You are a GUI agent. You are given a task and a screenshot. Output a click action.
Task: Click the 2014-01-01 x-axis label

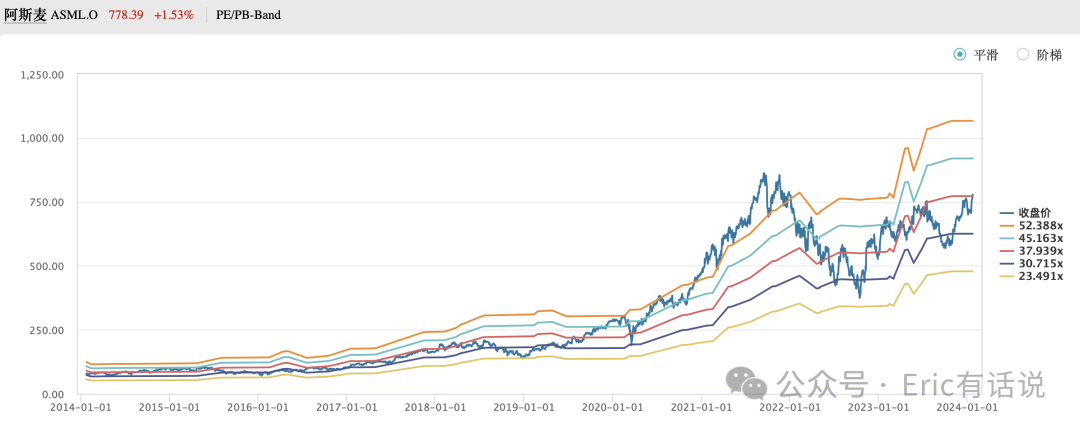pyautogui.click(x=81, y=408)
